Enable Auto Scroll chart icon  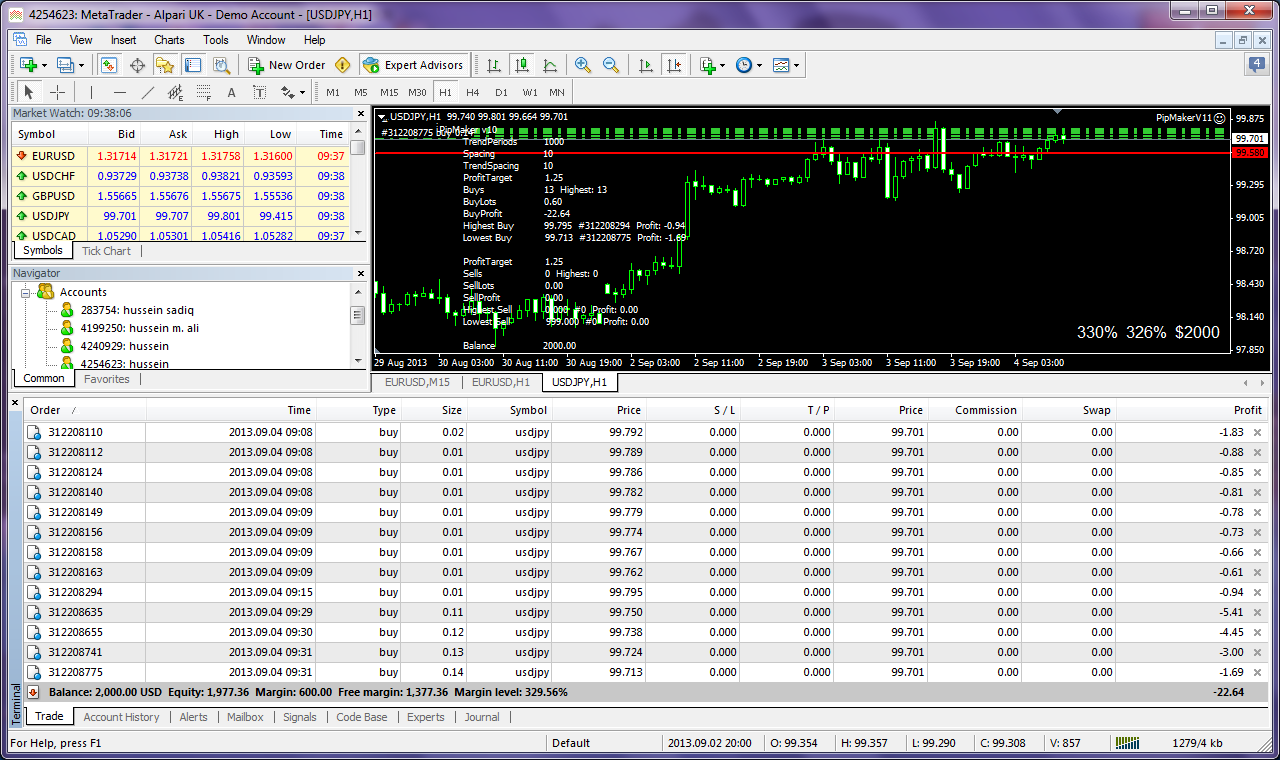[x=645, y=65]
